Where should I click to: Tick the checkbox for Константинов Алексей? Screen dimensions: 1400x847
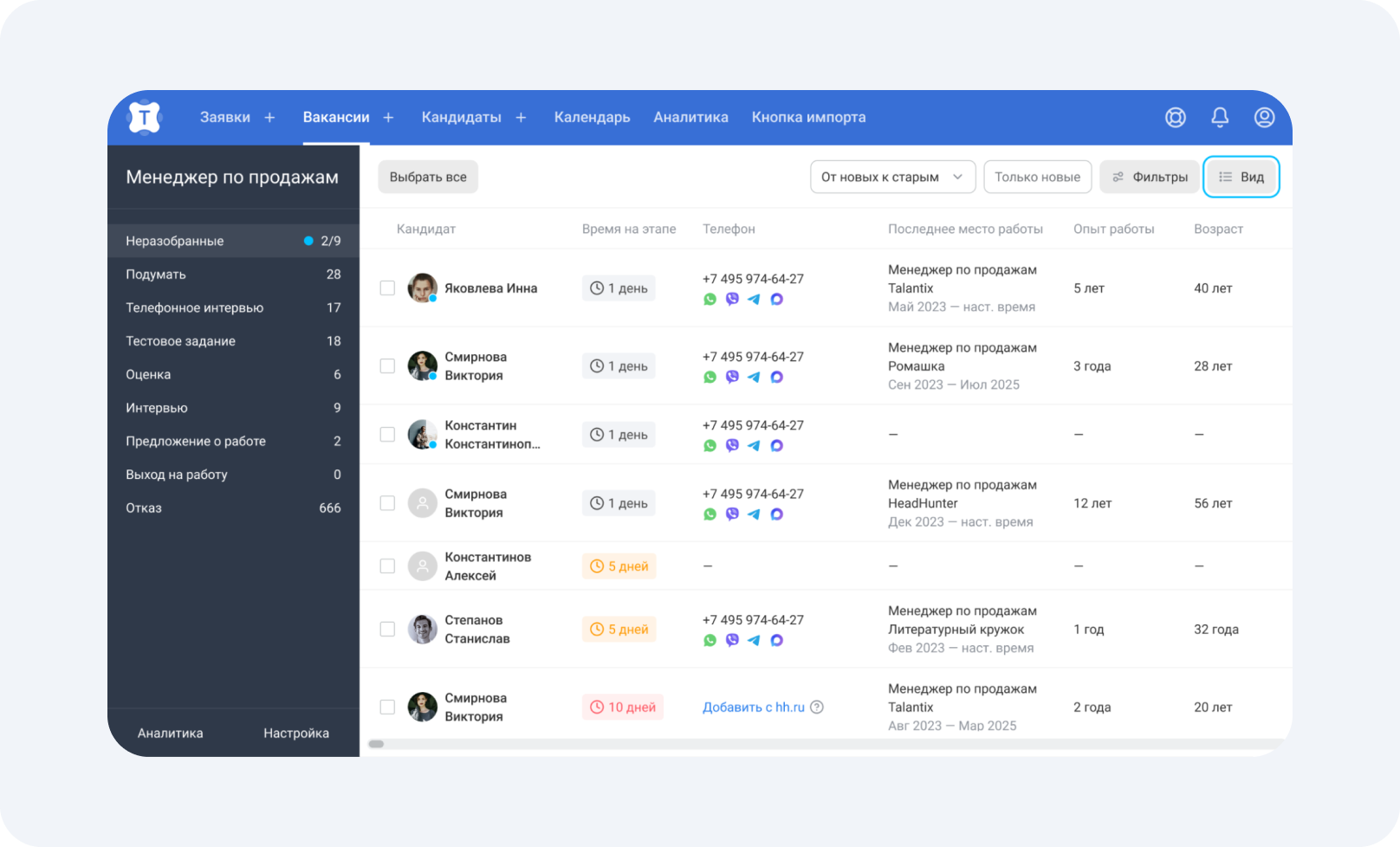click(x=387, y=566)
